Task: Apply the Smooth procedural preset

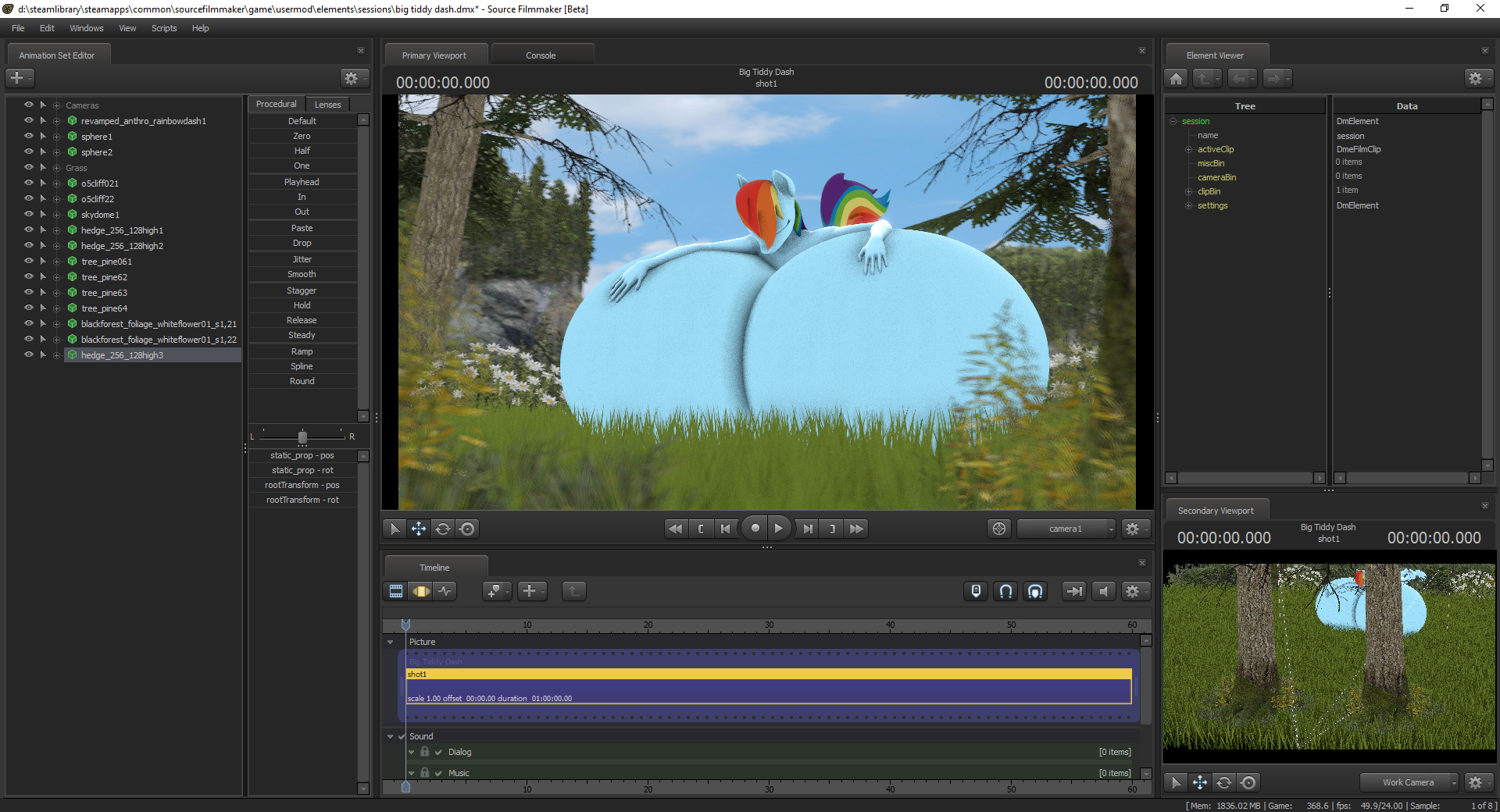Action: click(x=302, y=274)
